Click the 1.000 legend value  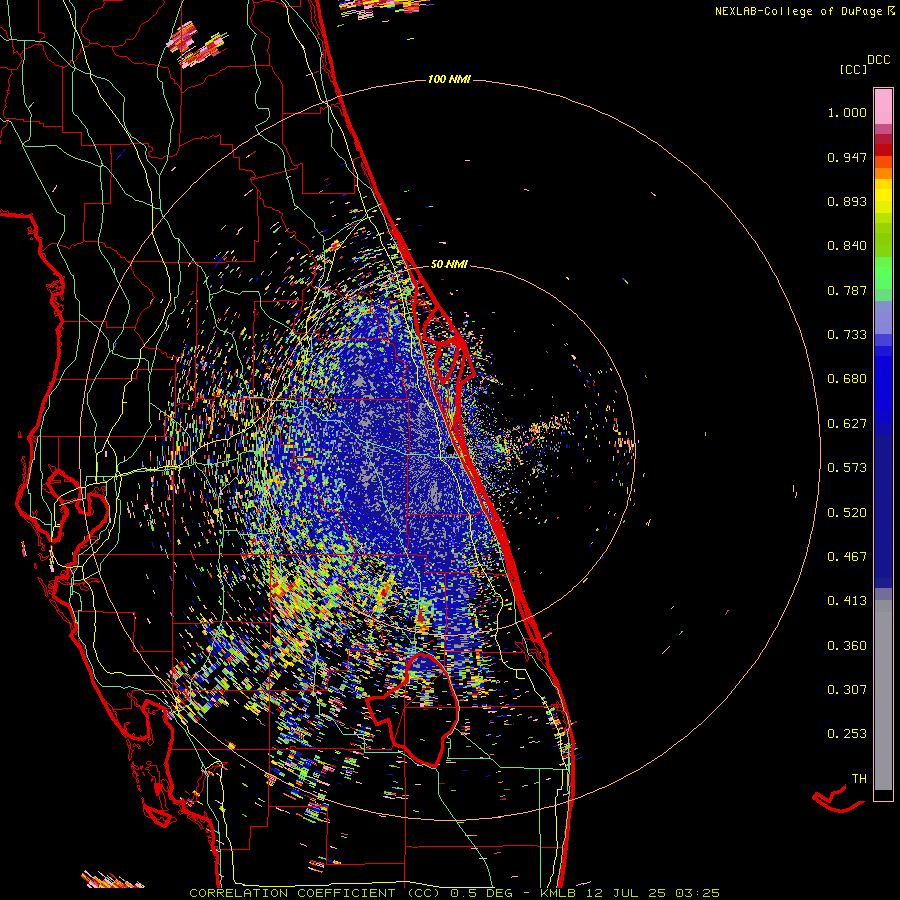[847, 112]
